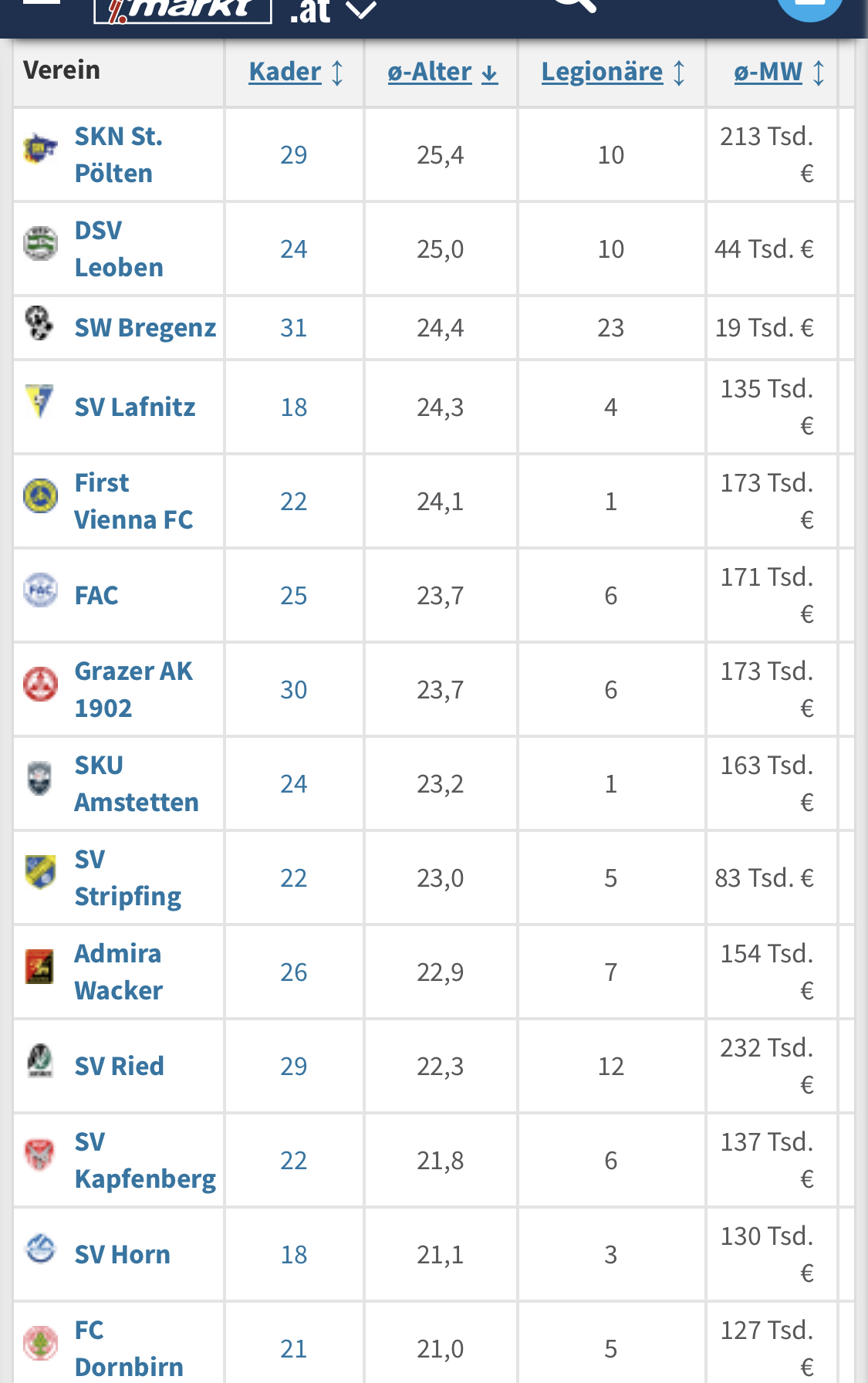Click the DSV Leoben club crest
This screenshot has height=1383, width=868.
pyautogui.click(x=40, y=244)
